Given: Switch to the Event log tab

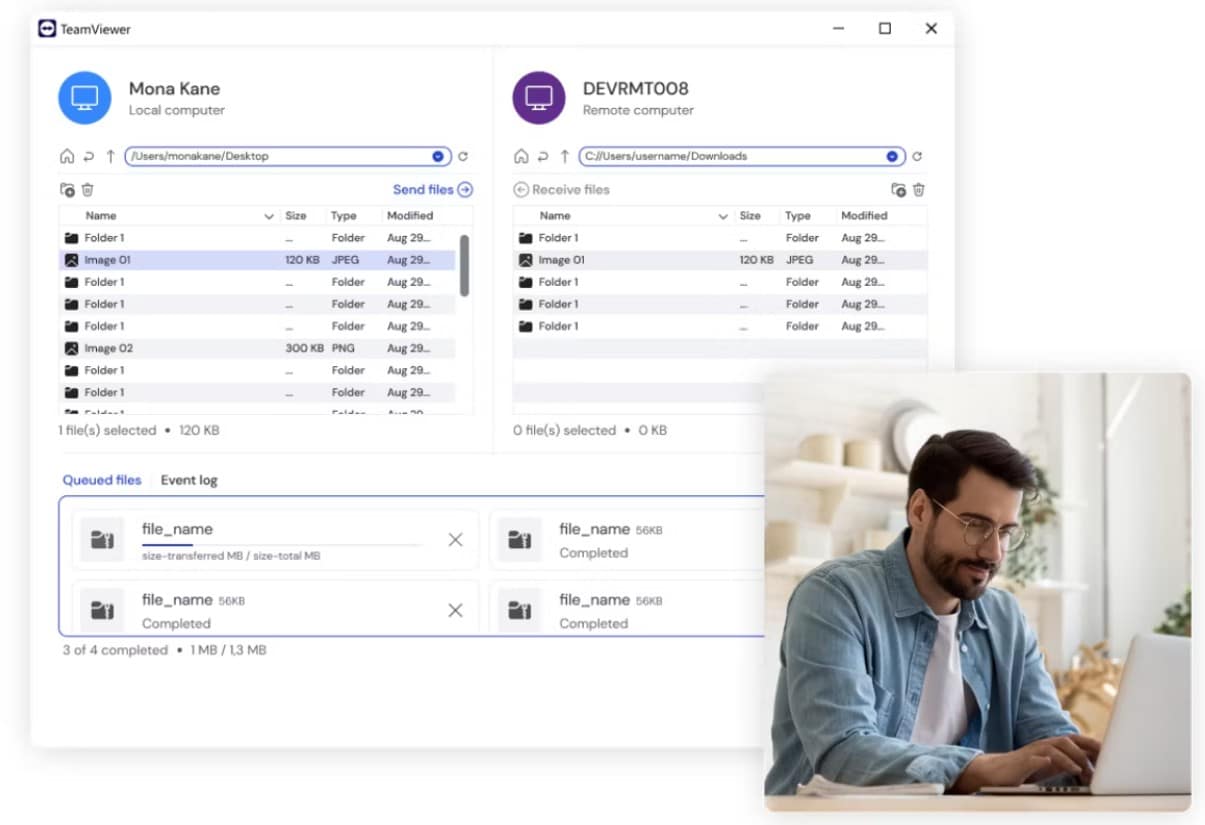Looking at the screenshot, I should [189, 480].
